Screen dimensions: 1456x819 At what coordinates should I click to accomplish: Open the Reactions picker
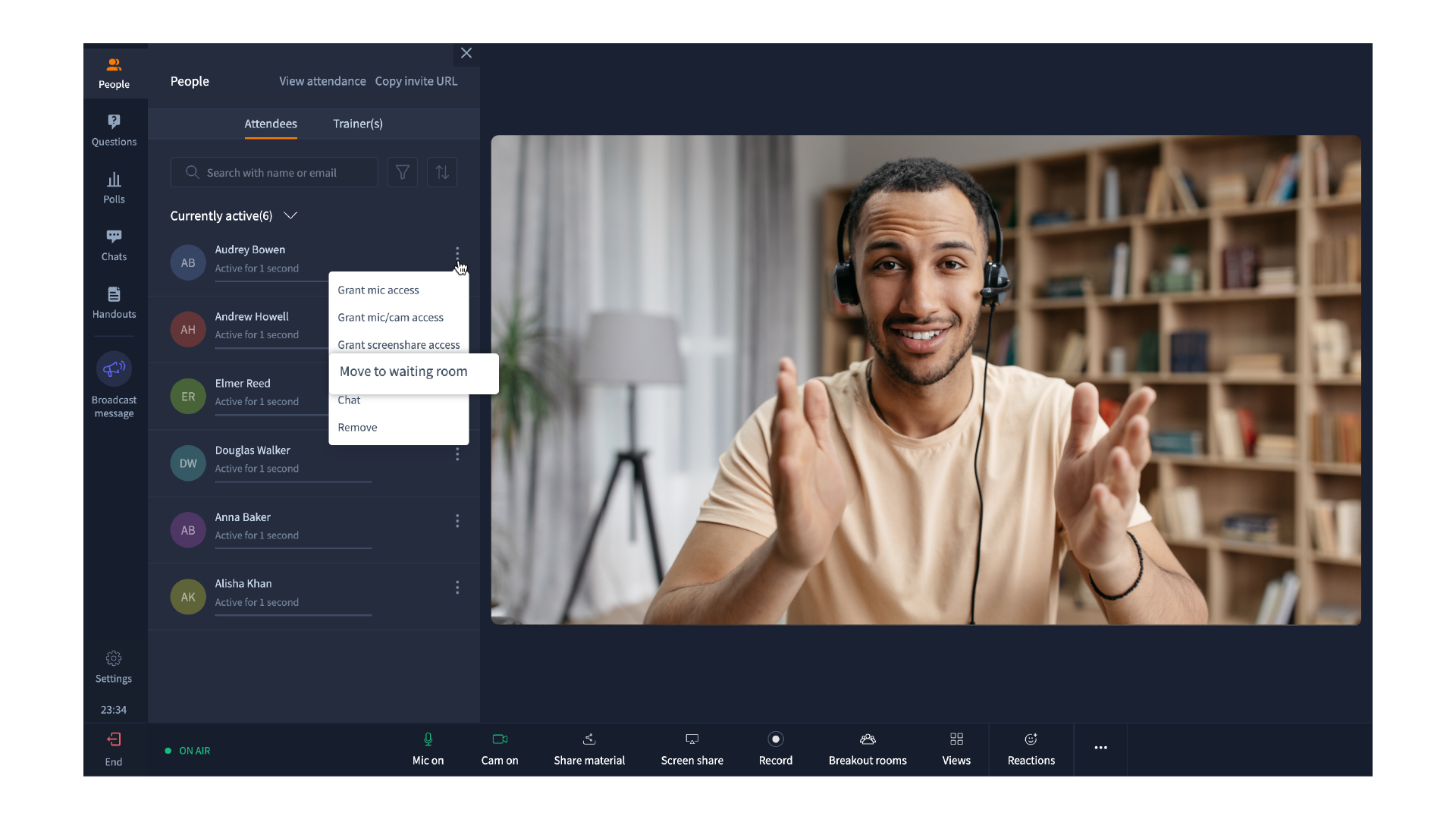pos(1031,748)
